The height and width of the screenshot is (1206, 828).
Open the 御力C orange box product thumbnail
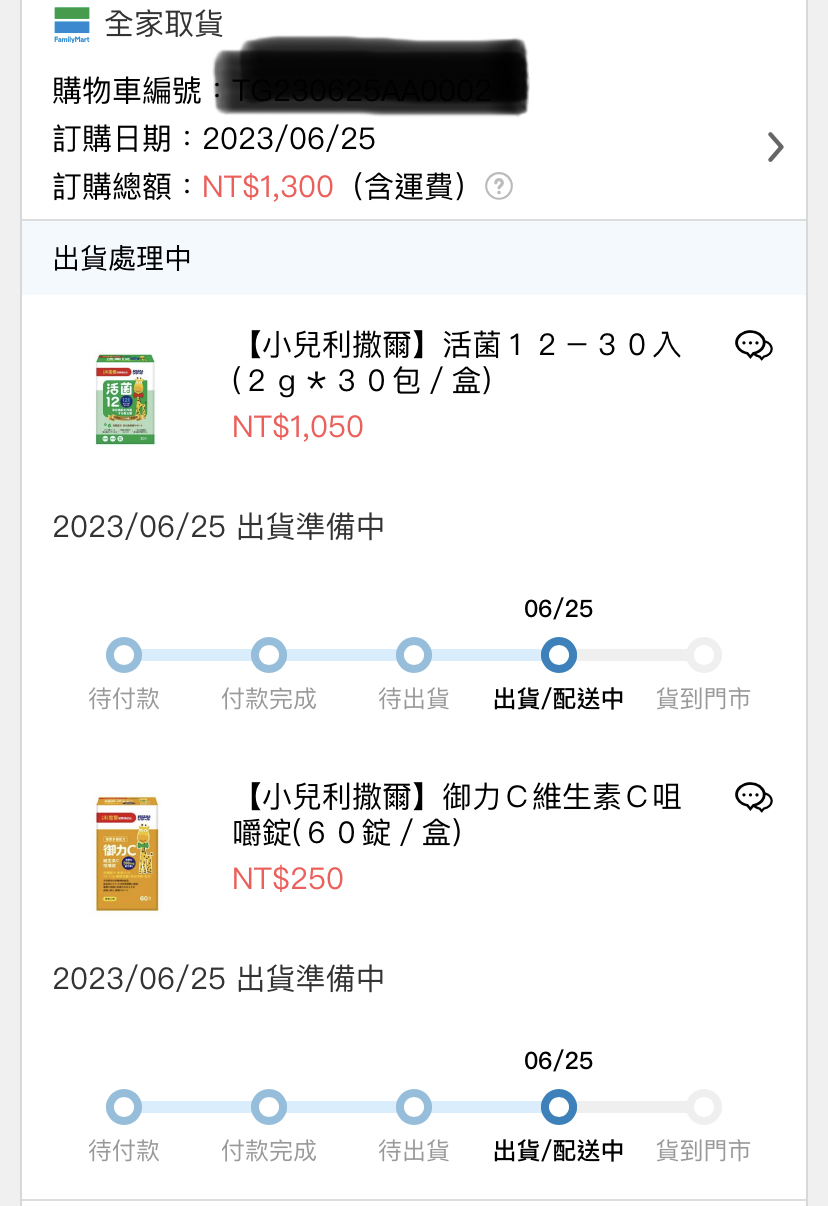click(x=127, y=853)
